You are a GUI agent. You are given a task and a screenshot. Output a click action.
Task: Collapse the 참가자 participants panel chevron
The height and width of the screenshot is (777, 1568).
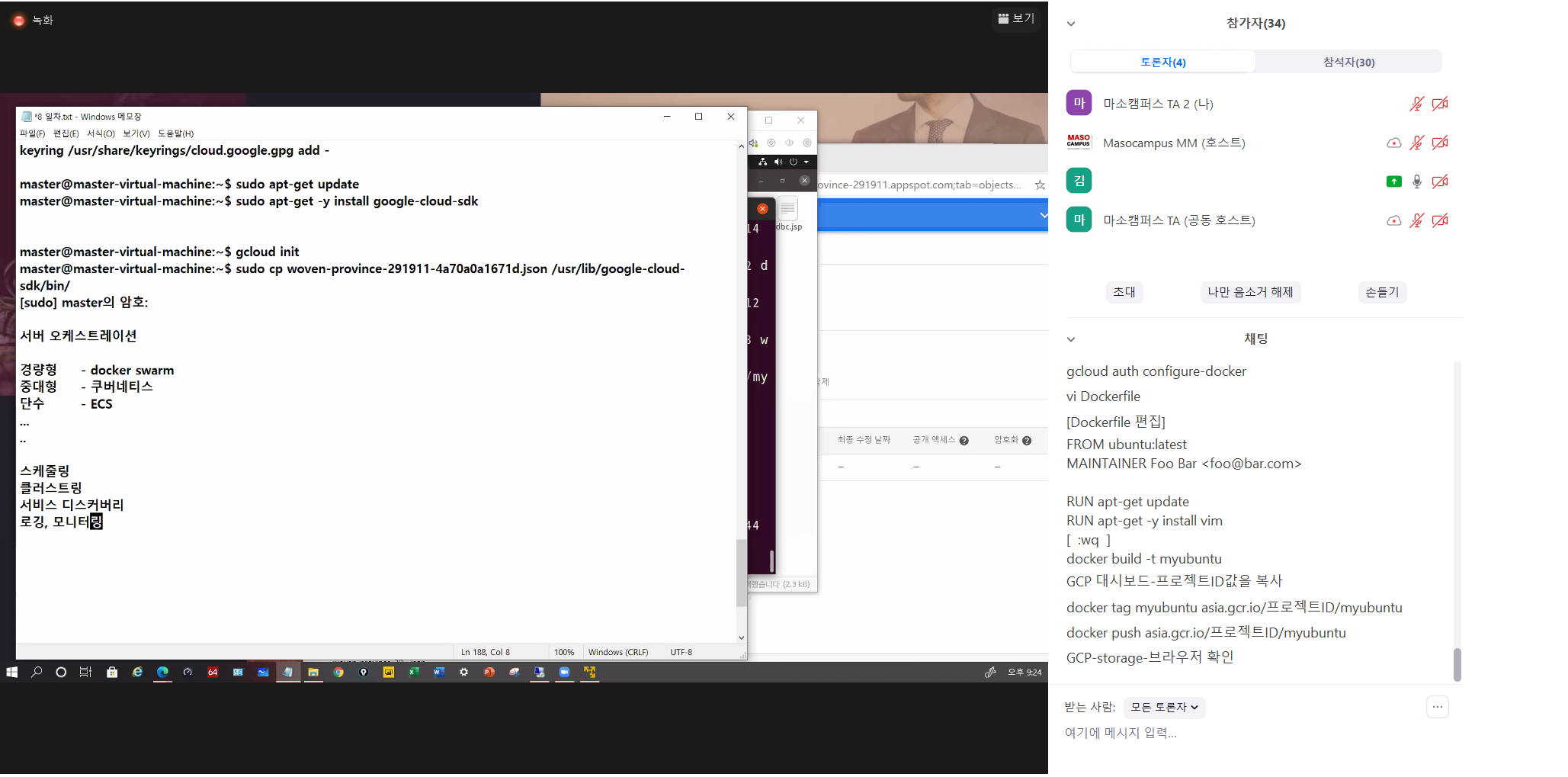1071,24
